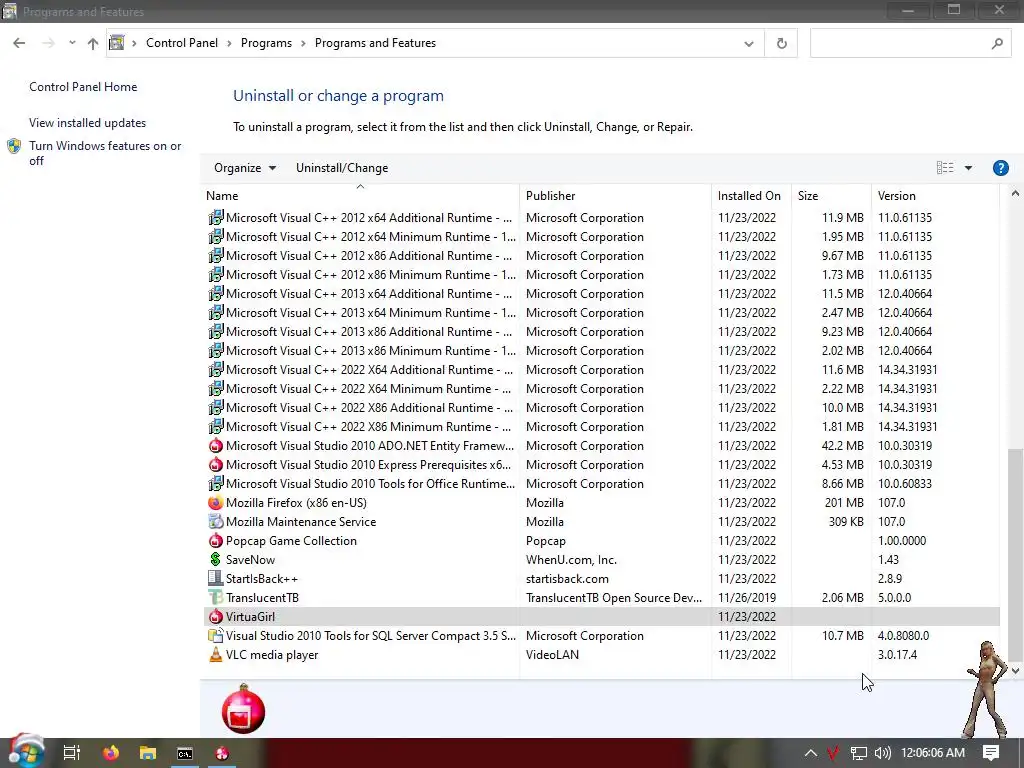
Task: Click version 3.0.17.4 cell
Action: 897,654
